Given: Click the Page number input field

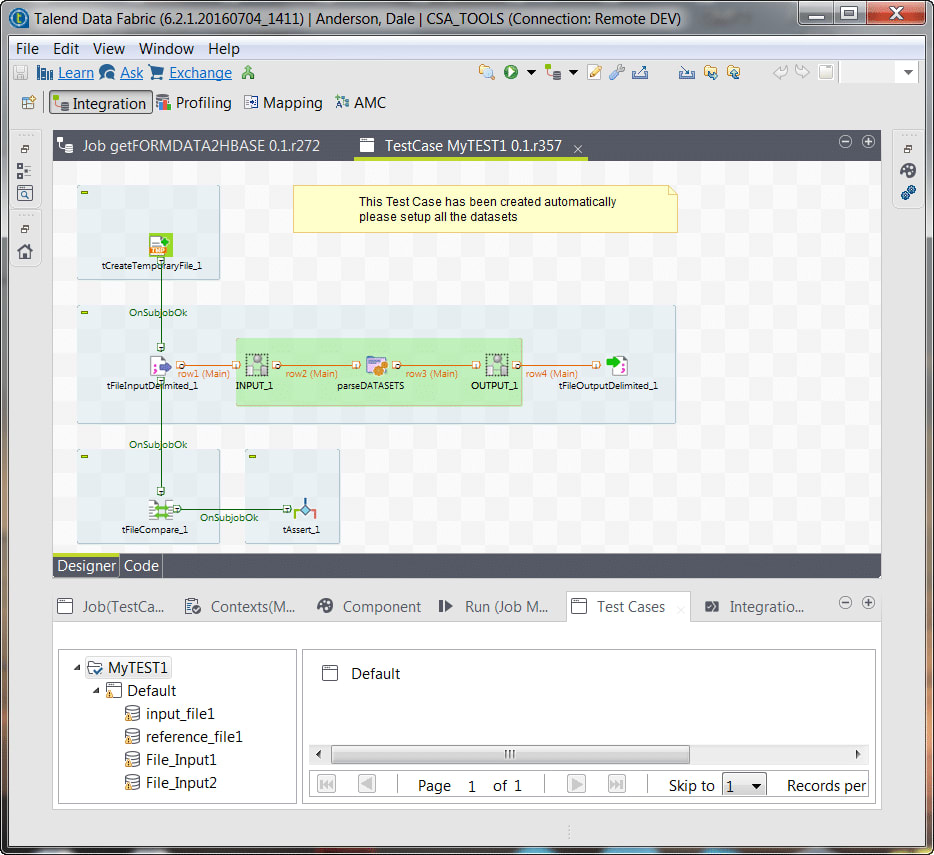Looking at the screenshot, I should (471, 785).
